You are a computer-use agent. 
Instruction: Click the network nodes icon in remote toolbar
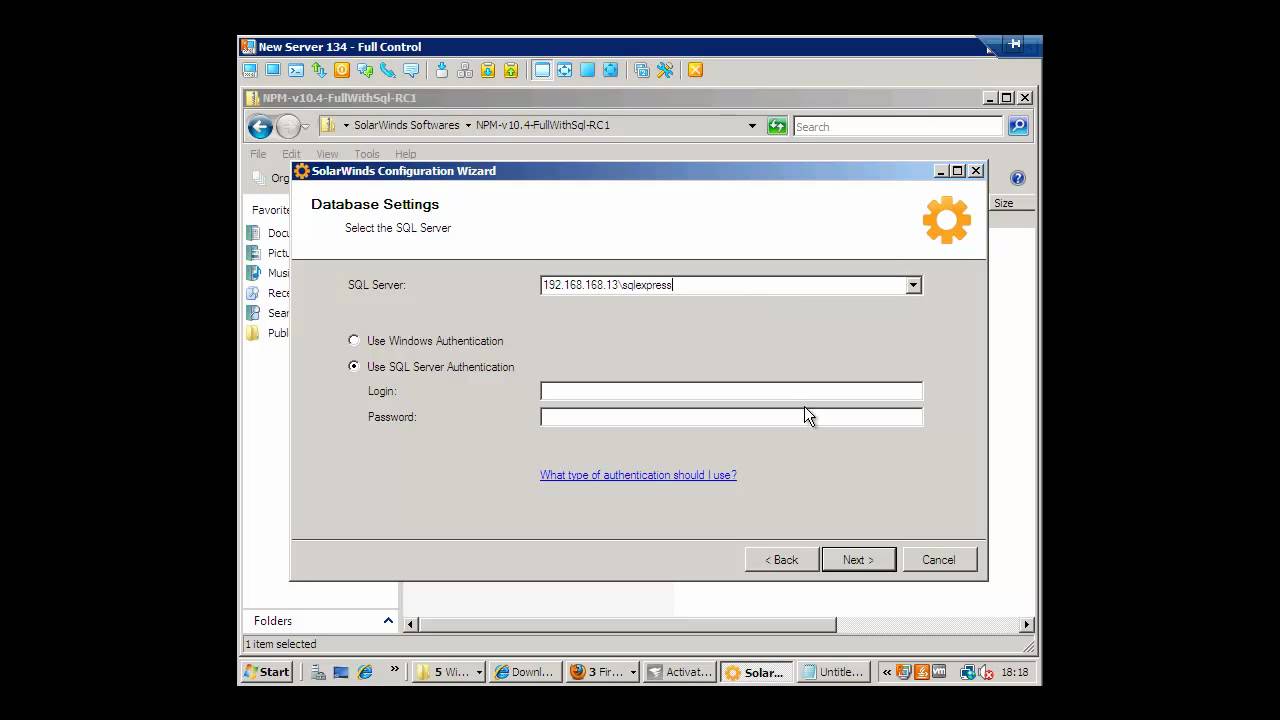[x=465, y=70]
